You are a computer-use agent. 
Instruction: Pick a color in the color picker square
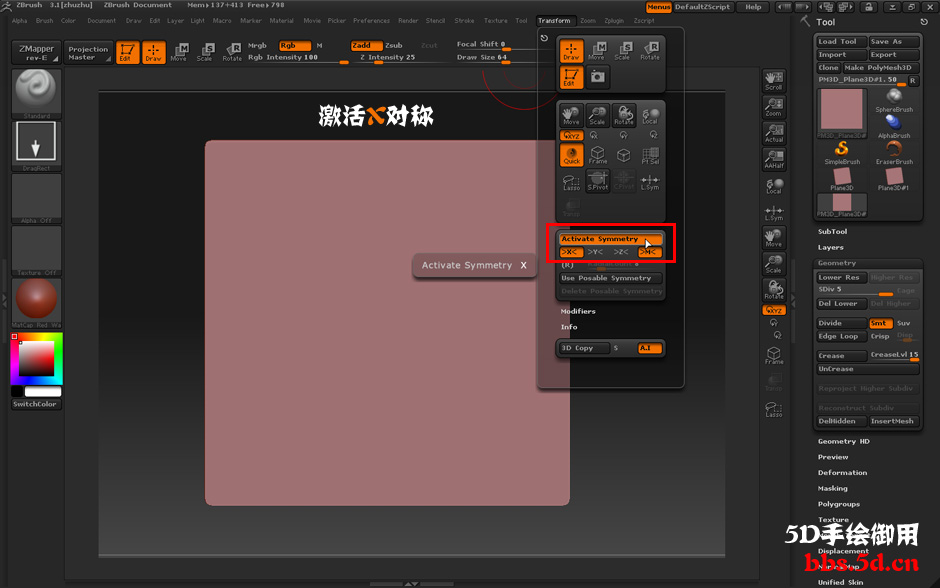coord(37,358)
